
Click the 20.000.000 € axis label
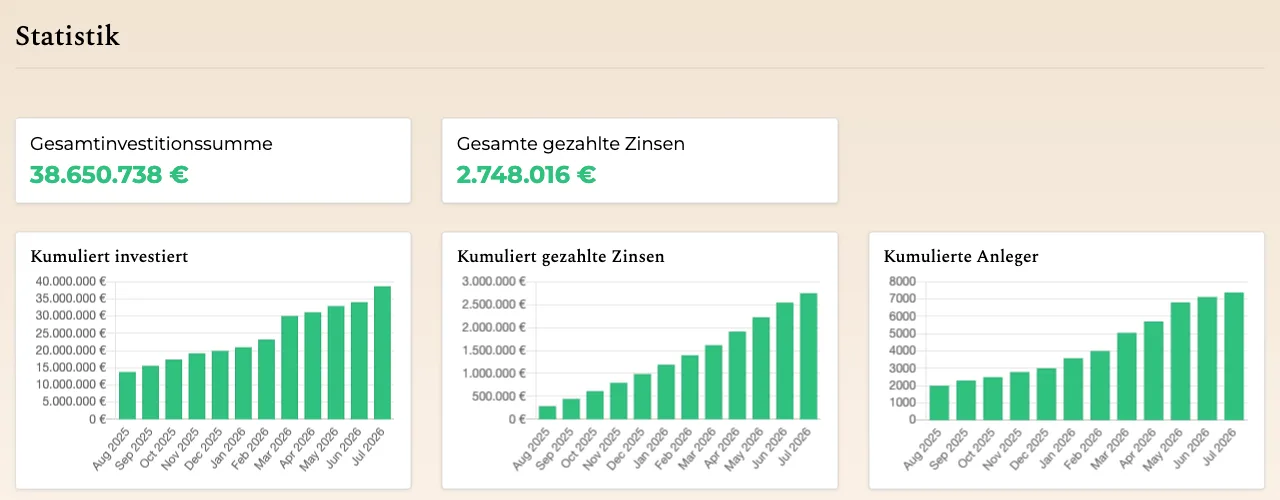click(72, 350)
